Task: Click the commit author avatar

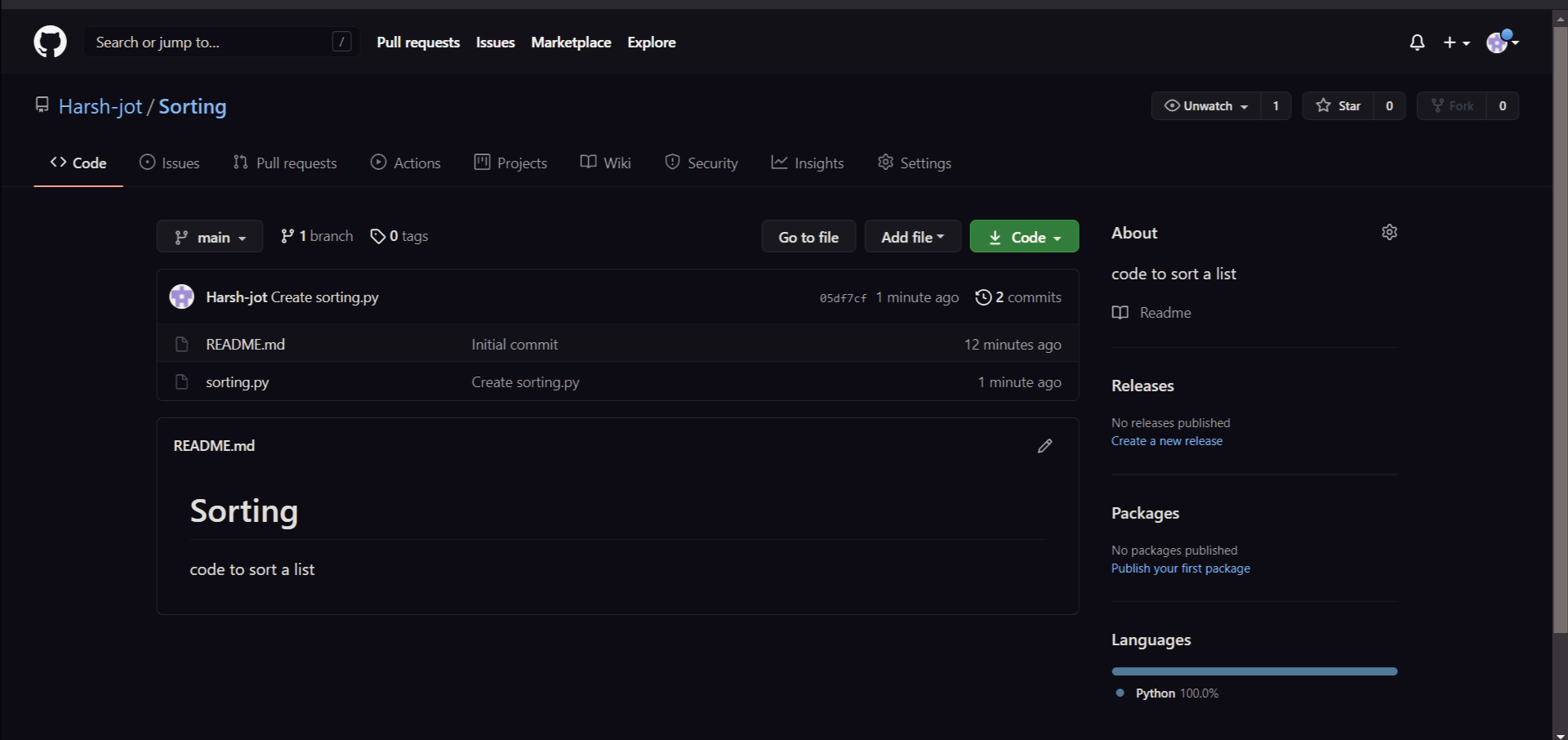Action: click(181, 296)
